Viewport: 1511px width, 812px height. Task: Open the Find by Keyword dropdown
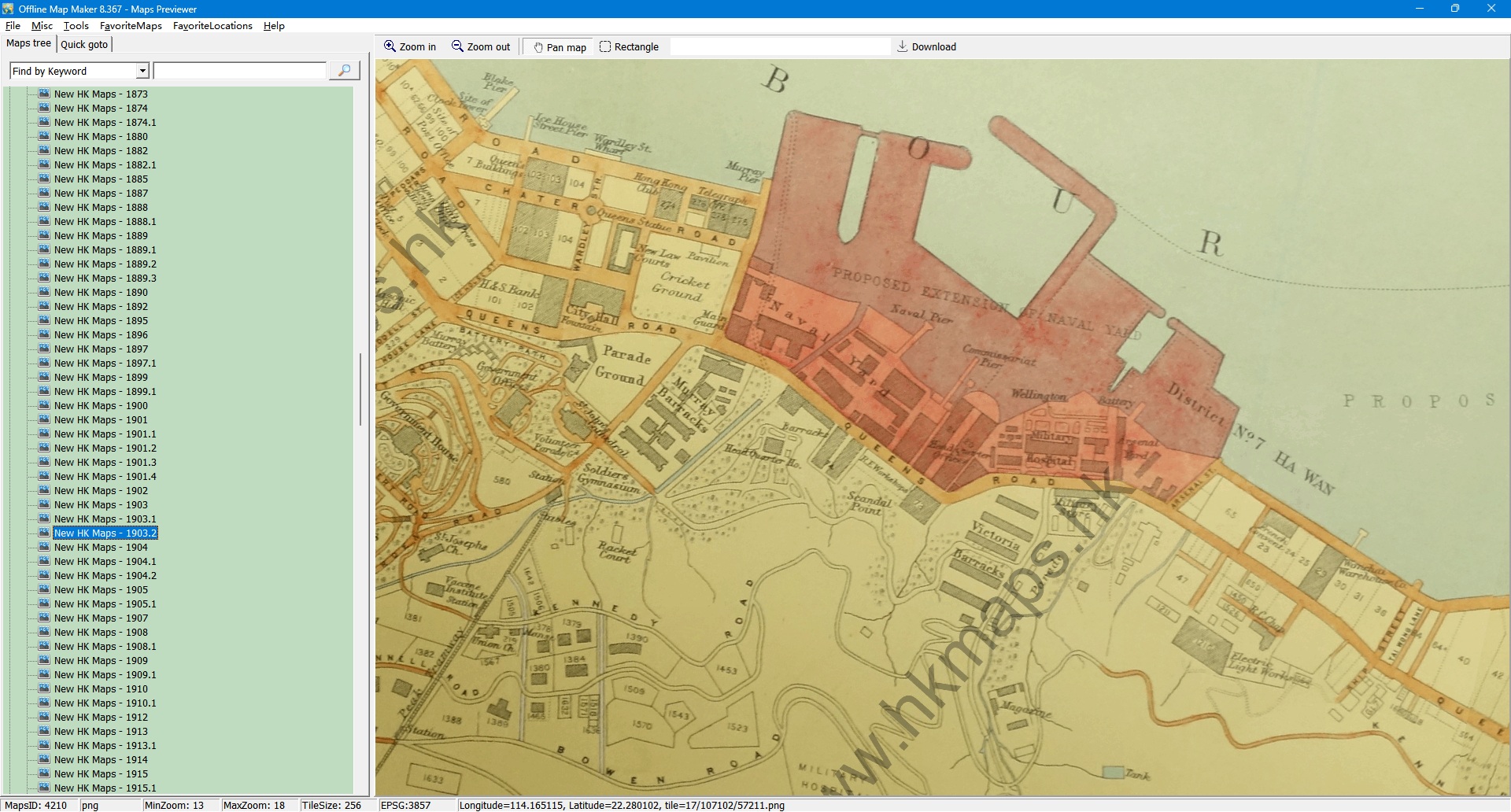pyautogui.click(x=142, y=72)
